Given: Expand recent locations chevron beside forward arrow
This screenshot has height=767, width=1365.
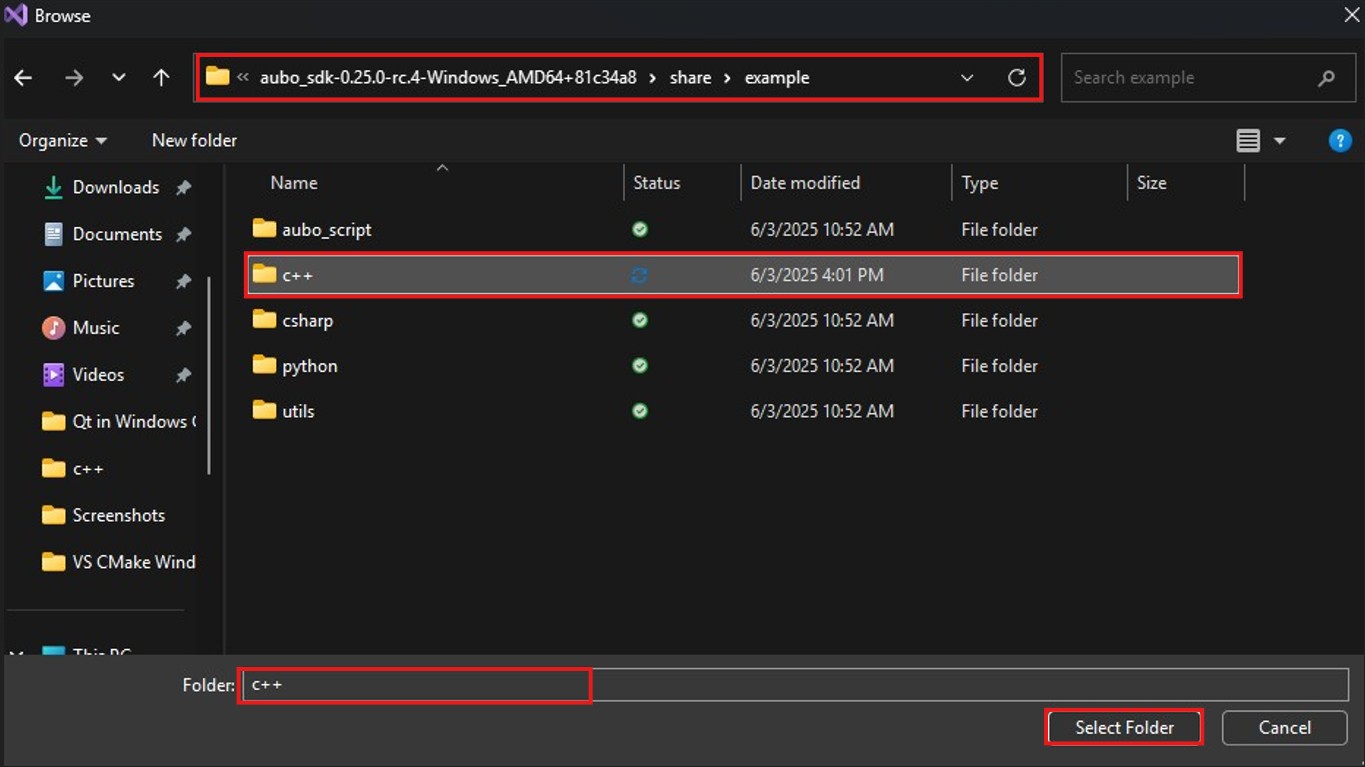Looking at the screenshot, I should pos(119,78).
